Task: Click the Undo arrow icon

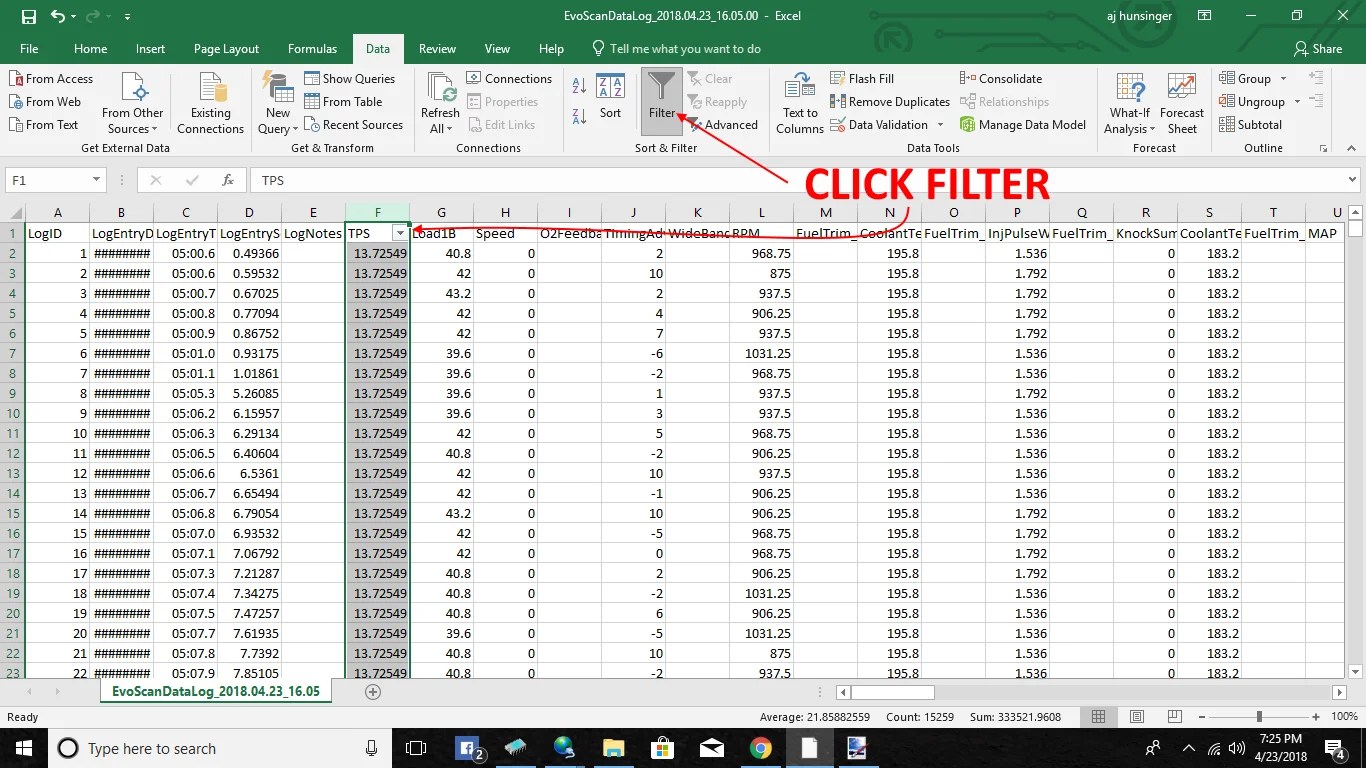Action: (x=58, y=16)
